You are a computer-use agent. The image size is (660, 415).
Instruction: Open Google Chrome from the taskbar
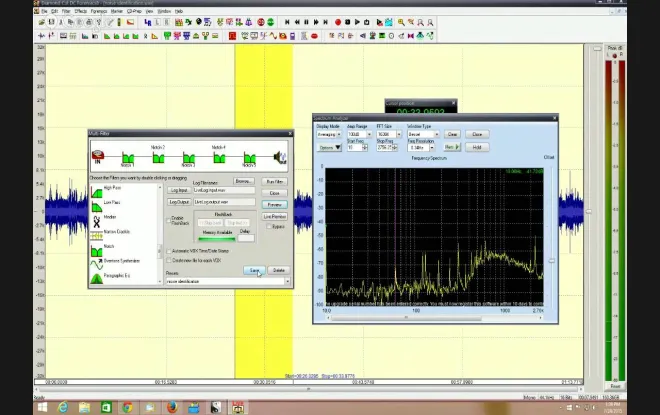[128, 407]
